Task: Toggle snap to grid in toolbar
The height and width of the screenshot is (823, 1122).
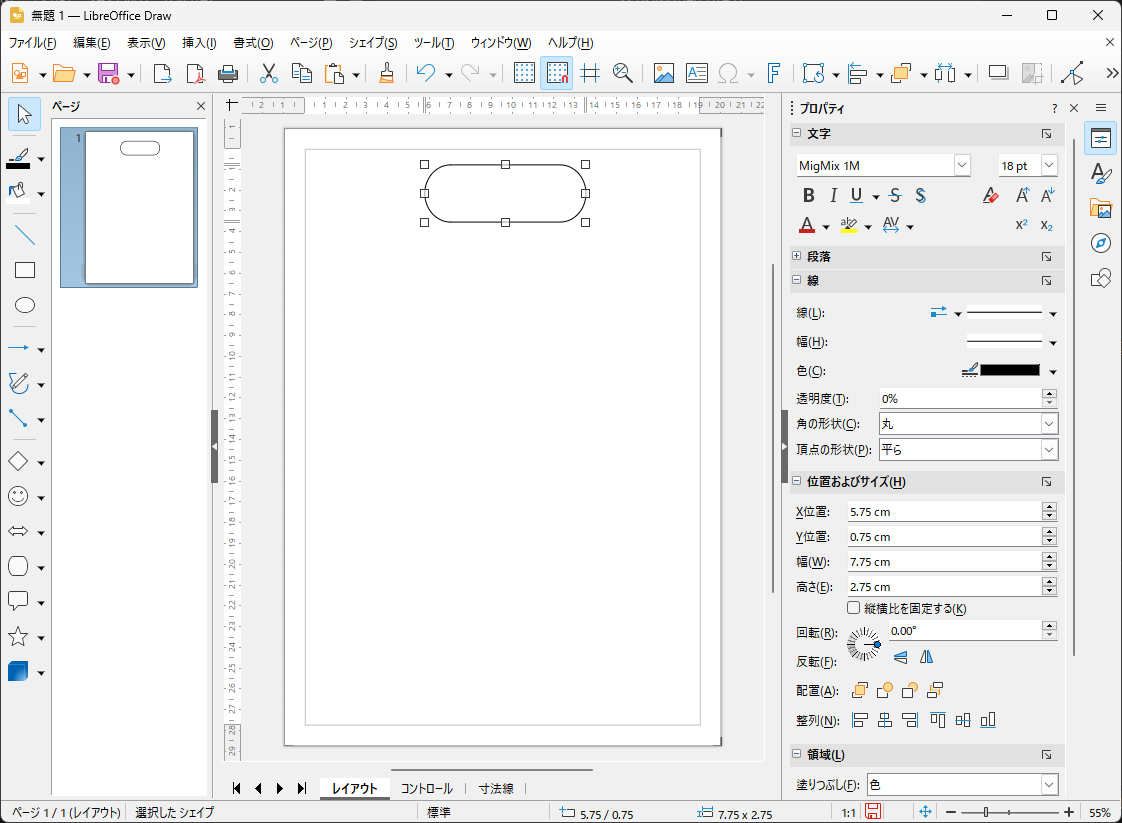Action: coord(556,72)
